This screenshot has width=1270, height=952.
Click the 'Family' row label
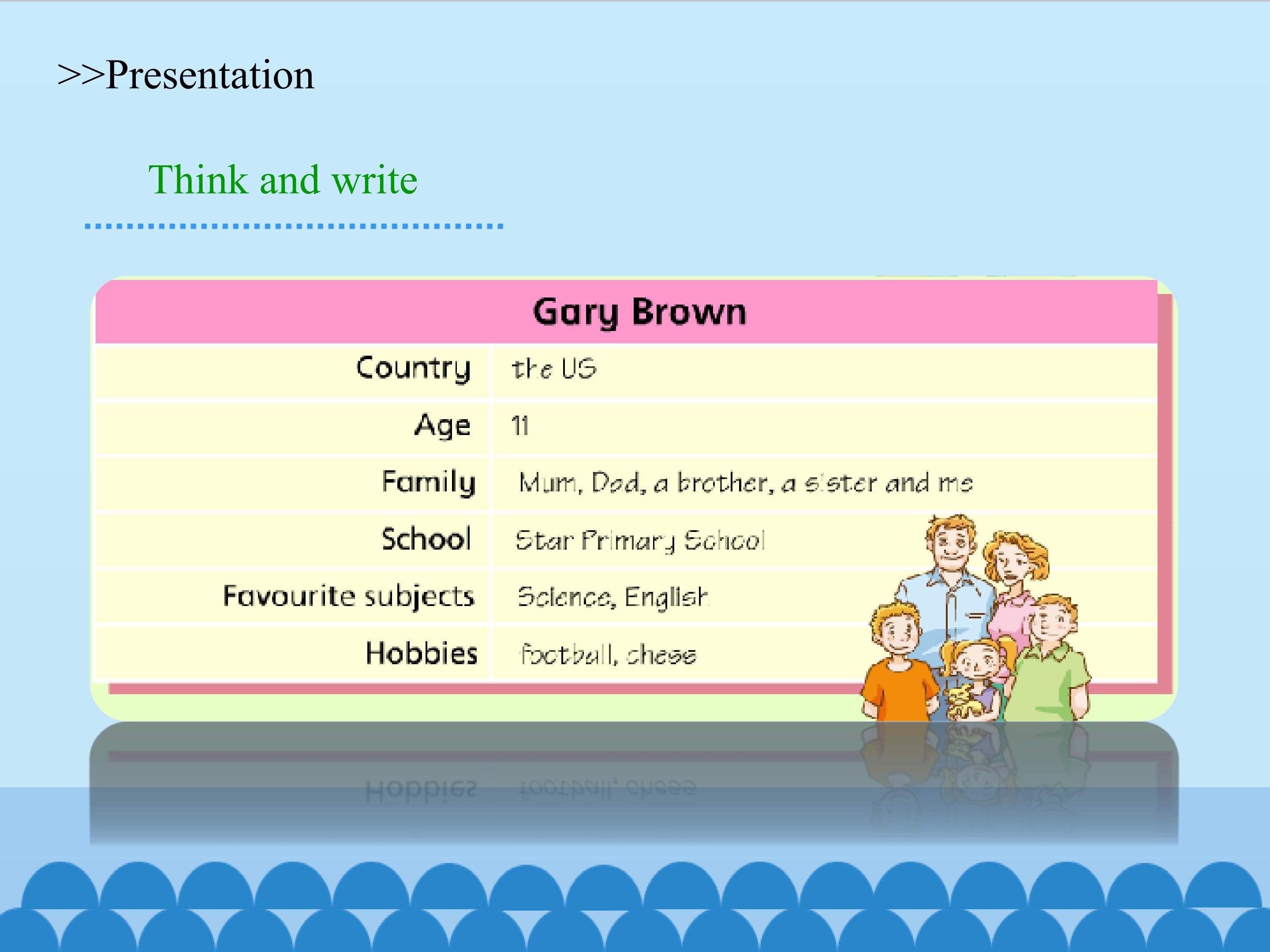pos(429,482)
